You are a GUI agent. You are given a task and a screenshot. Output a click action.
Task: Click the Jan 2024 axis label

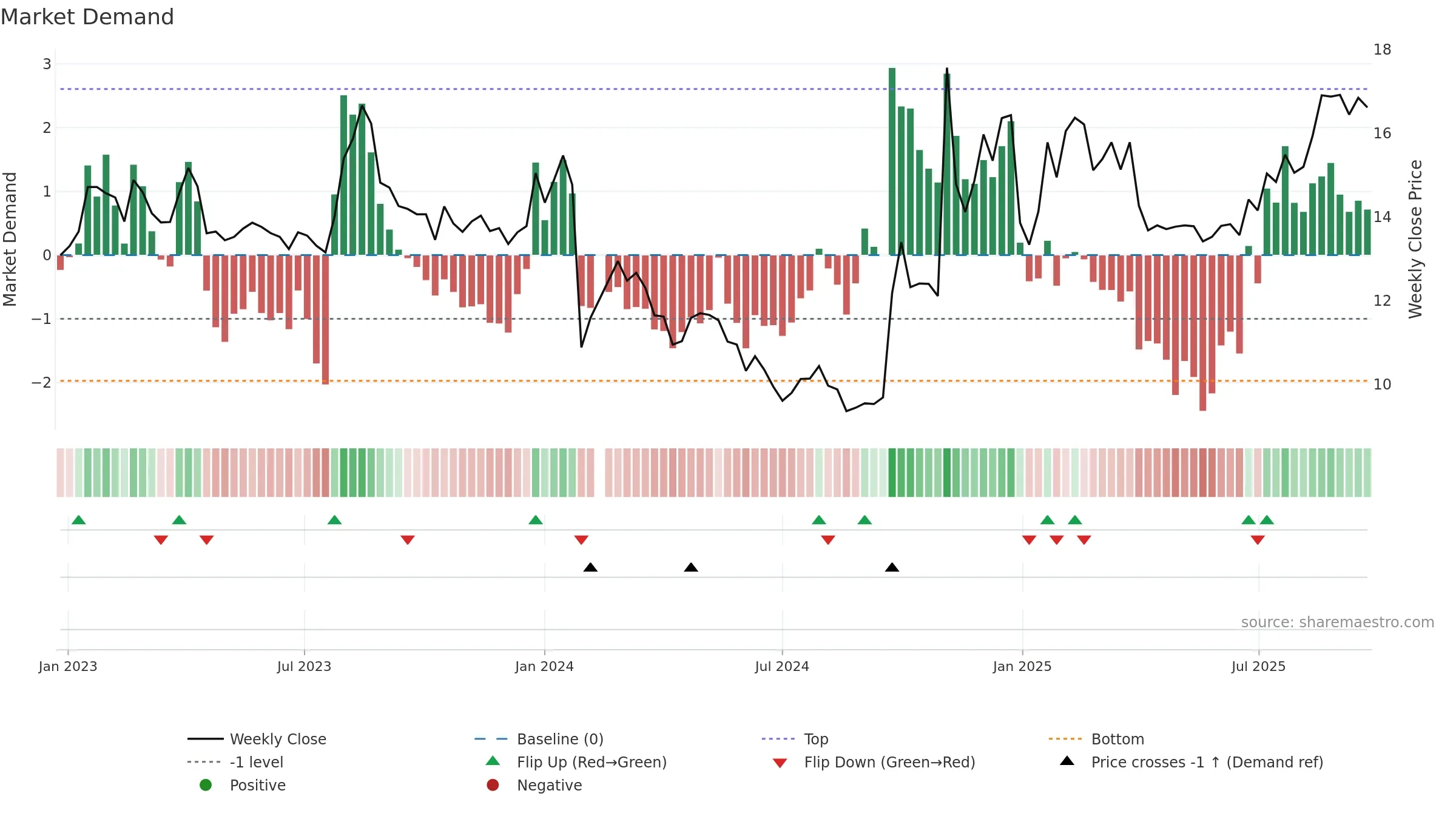click(x=544, y=666)
